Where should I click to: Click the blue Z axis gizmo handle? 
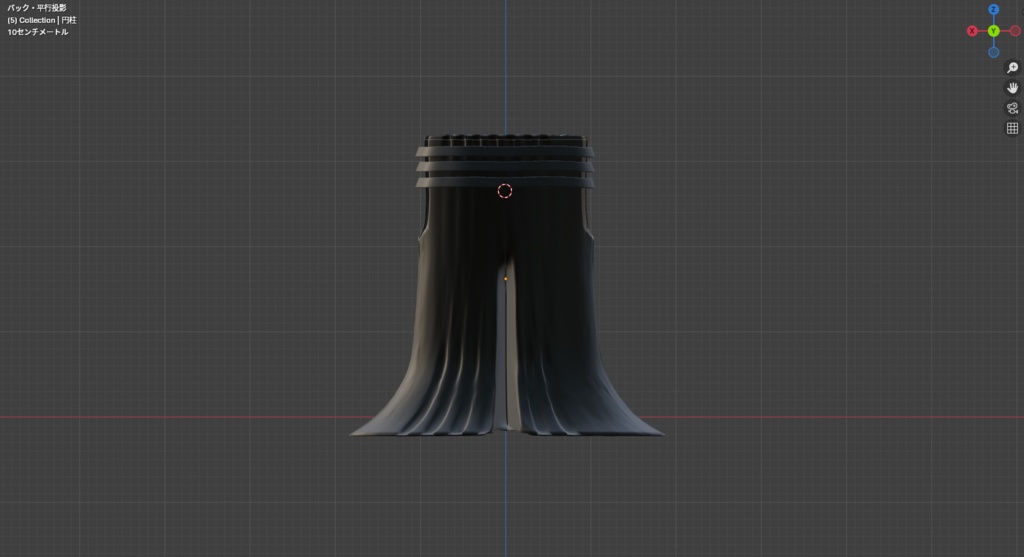point(993,10)
